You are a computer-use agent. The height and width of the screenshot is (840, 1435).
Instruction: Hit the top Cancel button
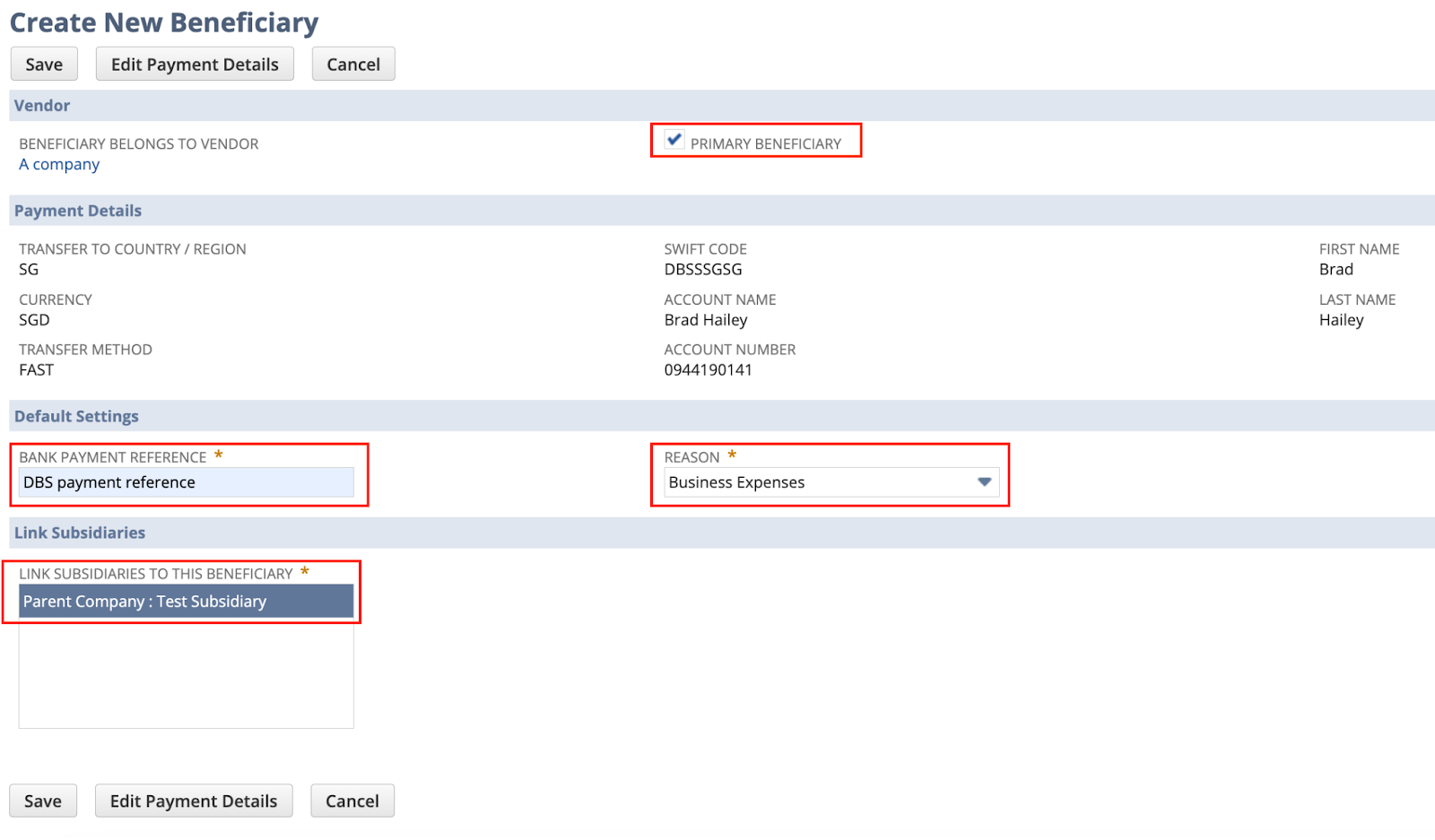pyautogui.click(x=353, y=65)
